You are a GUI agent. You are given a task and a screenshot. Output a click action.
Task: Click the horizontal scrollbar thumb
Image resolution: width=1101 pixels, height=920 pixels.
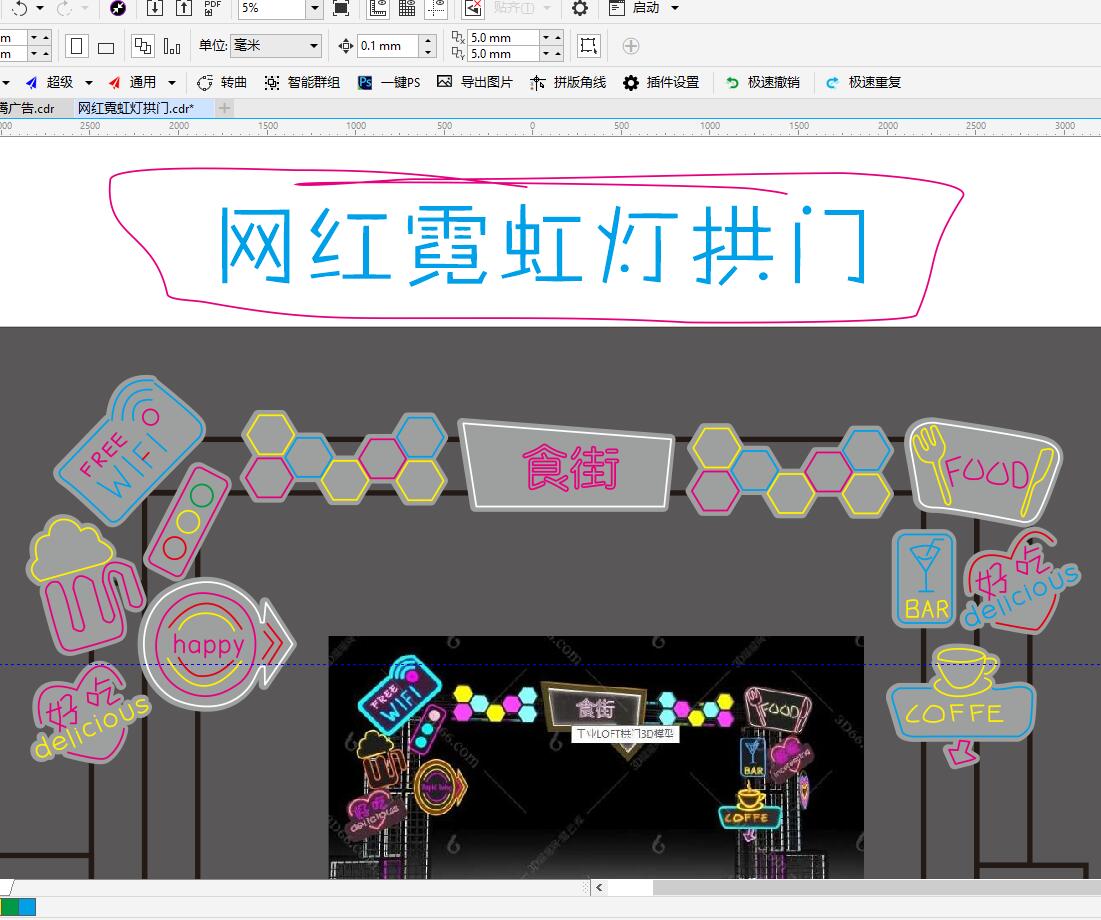[x=877, y=888]
